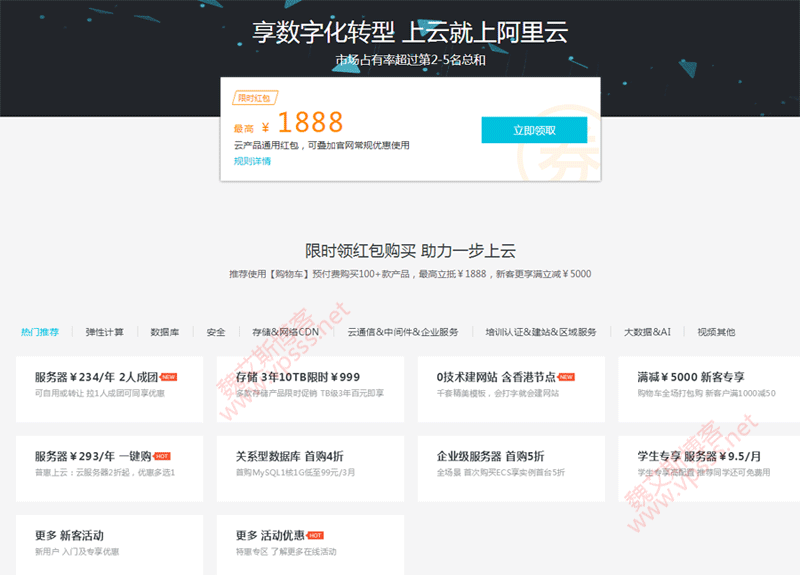This screenshot has height=575, width=800.
Task: Open 更多 新客活动 card
Action: tap(110, 545)
